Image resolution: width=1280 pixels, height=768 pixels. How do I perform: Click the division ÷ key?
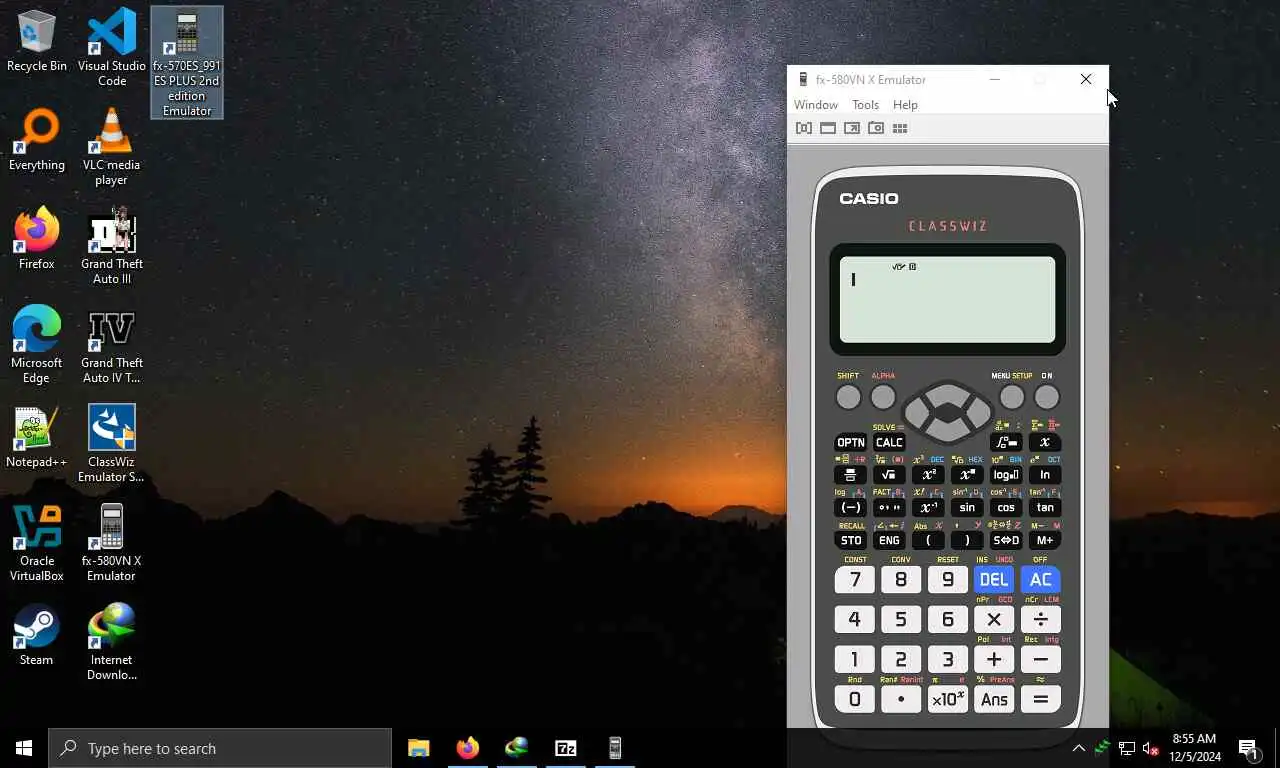(x=1041, y=619)
